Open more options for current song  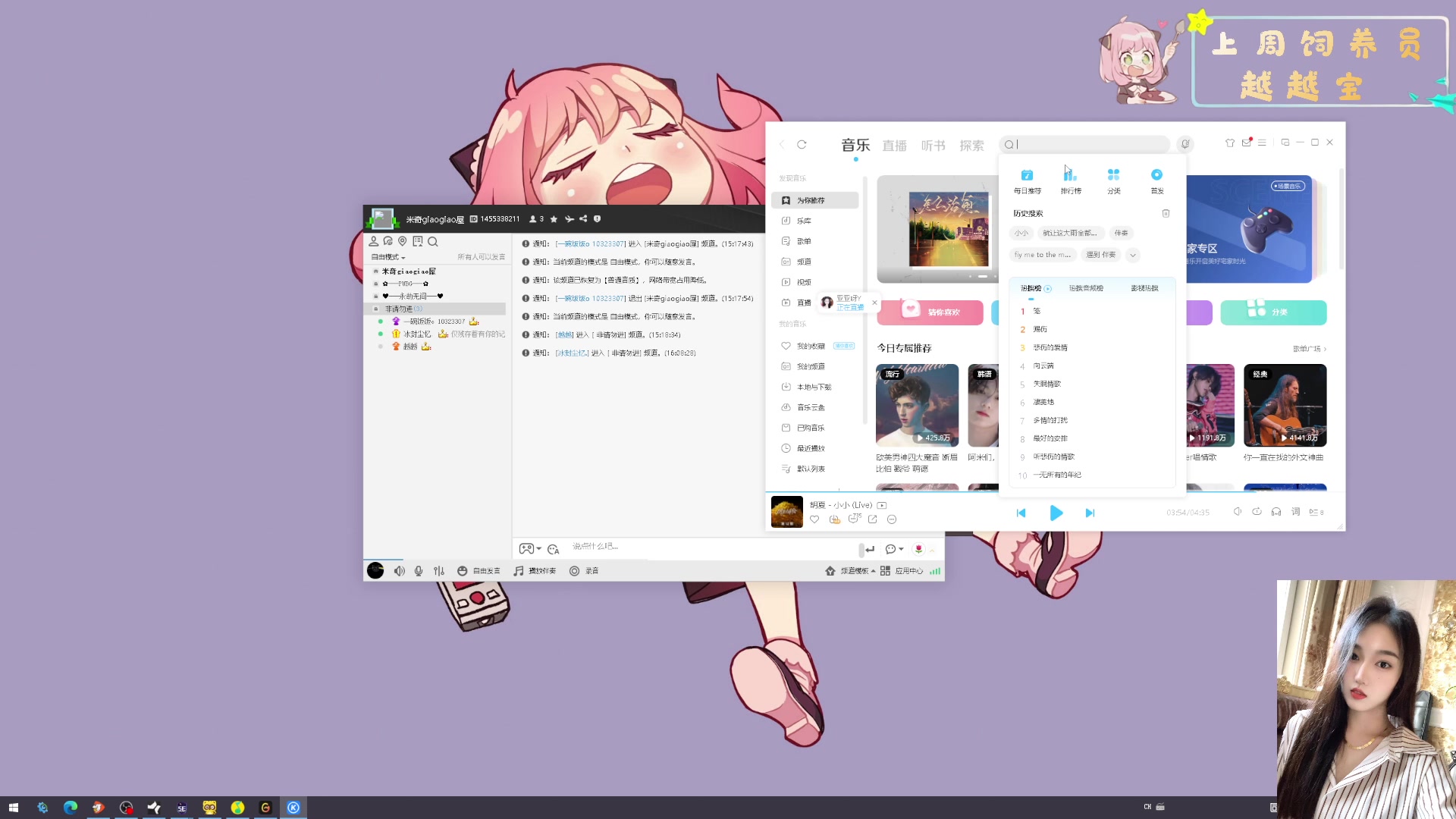(892, 519)
